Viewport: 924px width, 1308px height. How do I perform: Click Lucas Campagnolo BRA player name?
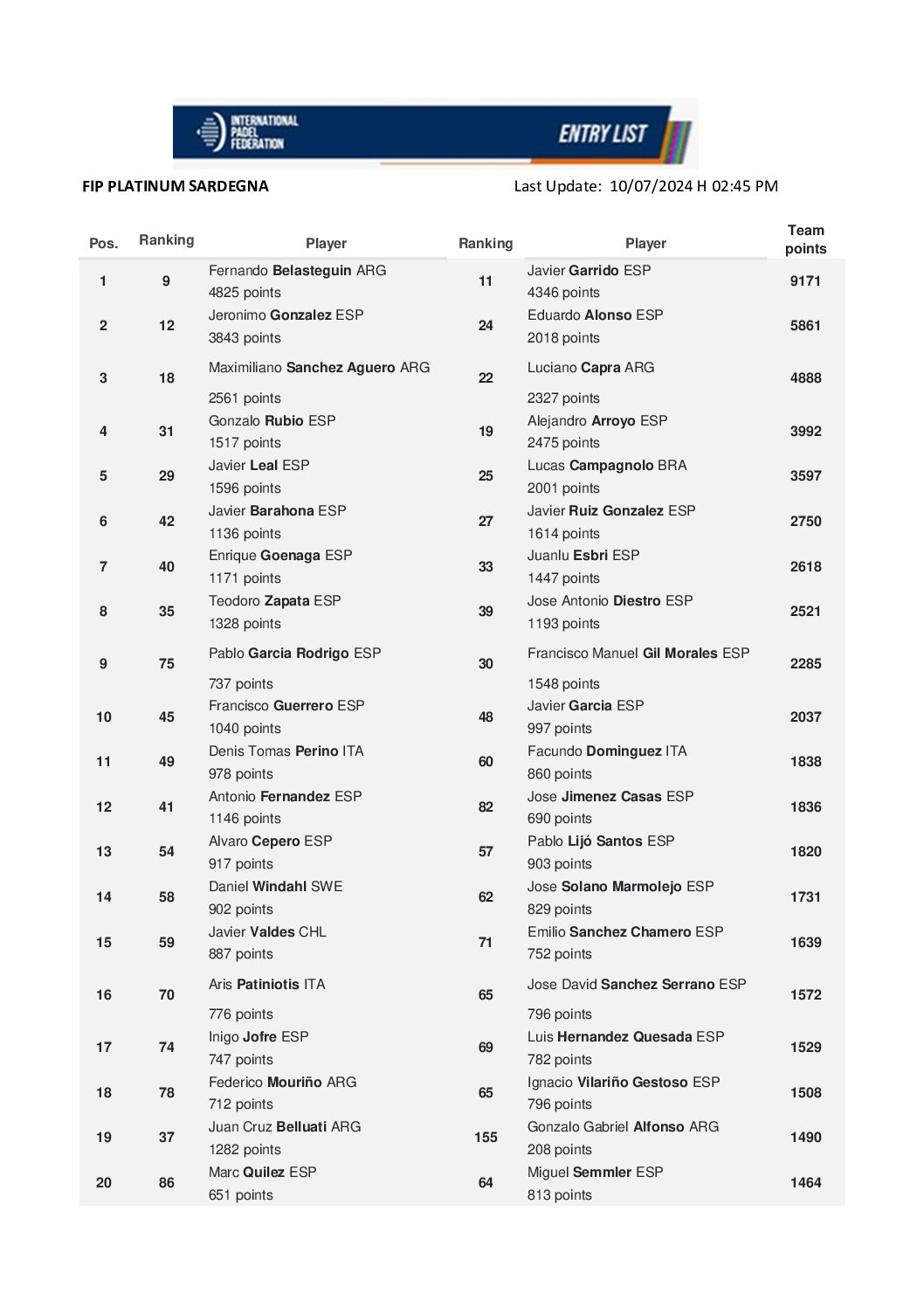click(607, 466)
